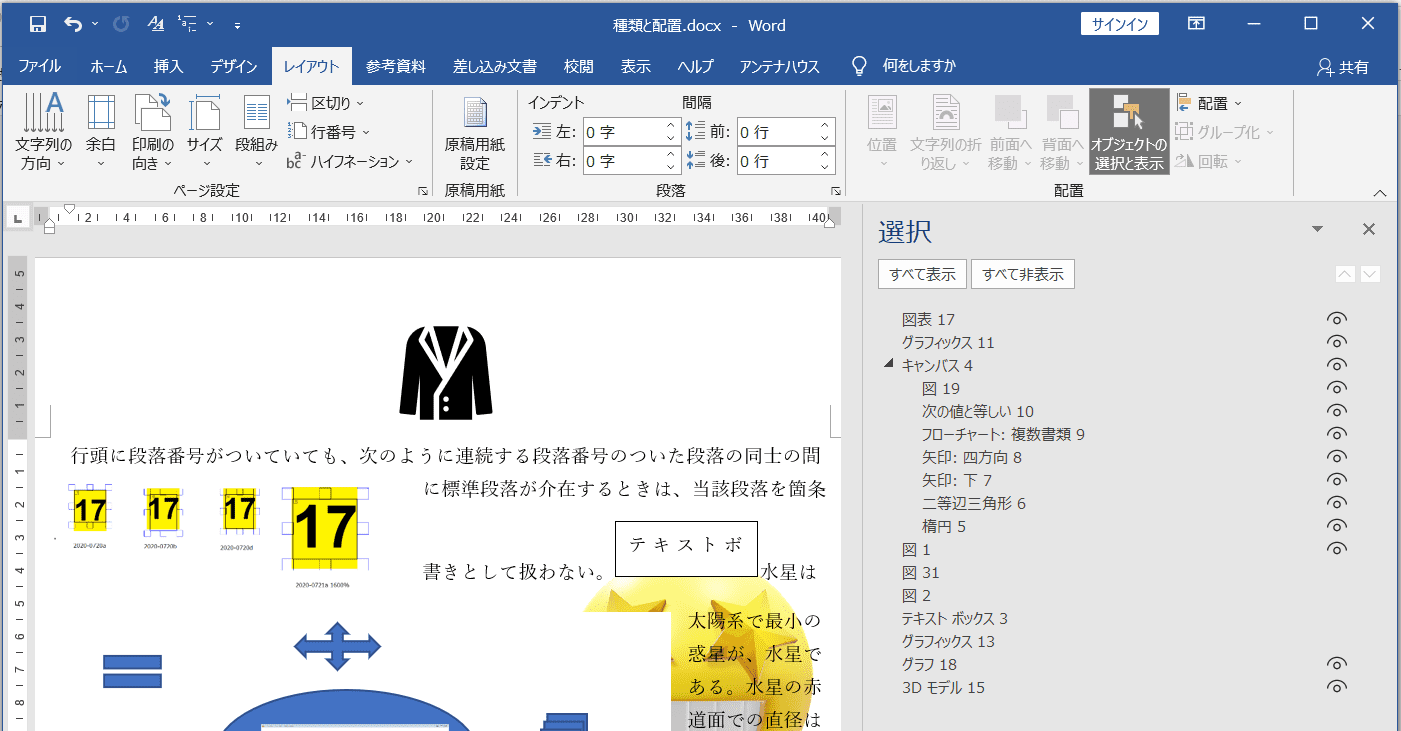Image resolution: width=1401 pixels, height=731 pixels.
Task: Open the 文字列の方向 text direction tool
Action: [43, 131]
